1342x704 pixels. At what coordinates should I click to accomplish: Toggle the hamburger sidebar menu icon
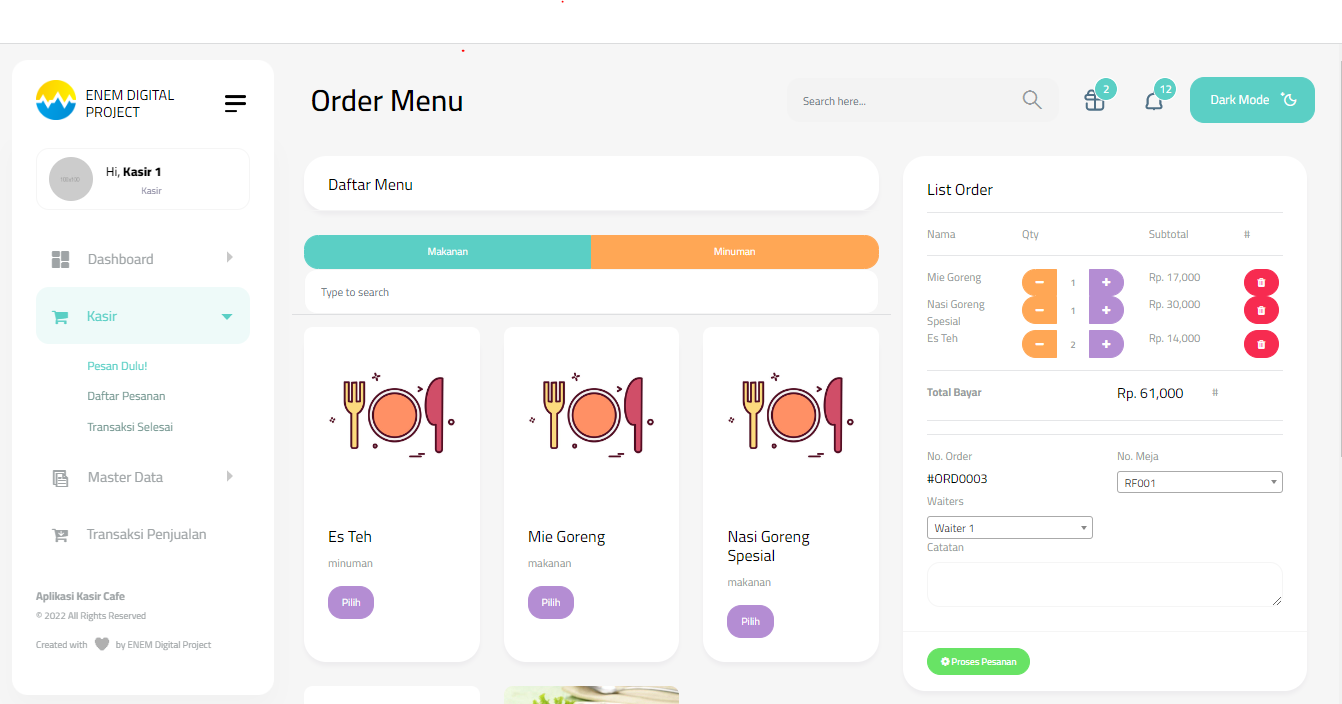pyautogui.click(x=235, y=103)
